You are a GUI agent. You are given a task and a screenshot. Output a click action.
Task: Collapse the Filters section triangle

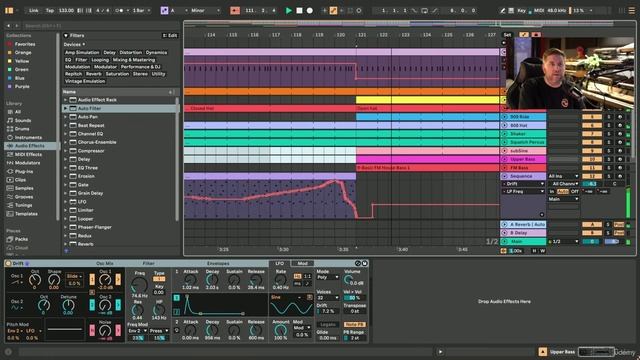coord(66,36)
